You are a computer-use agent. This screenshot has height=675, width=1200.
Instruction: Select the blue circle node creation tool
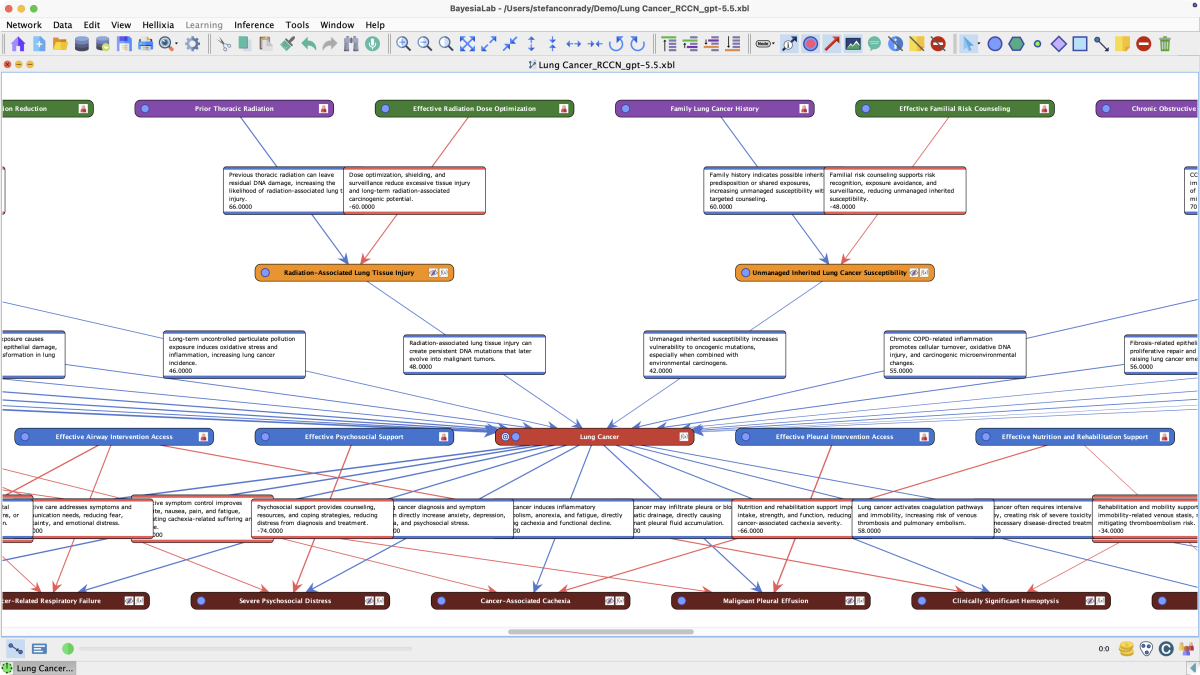click(995, 44)
